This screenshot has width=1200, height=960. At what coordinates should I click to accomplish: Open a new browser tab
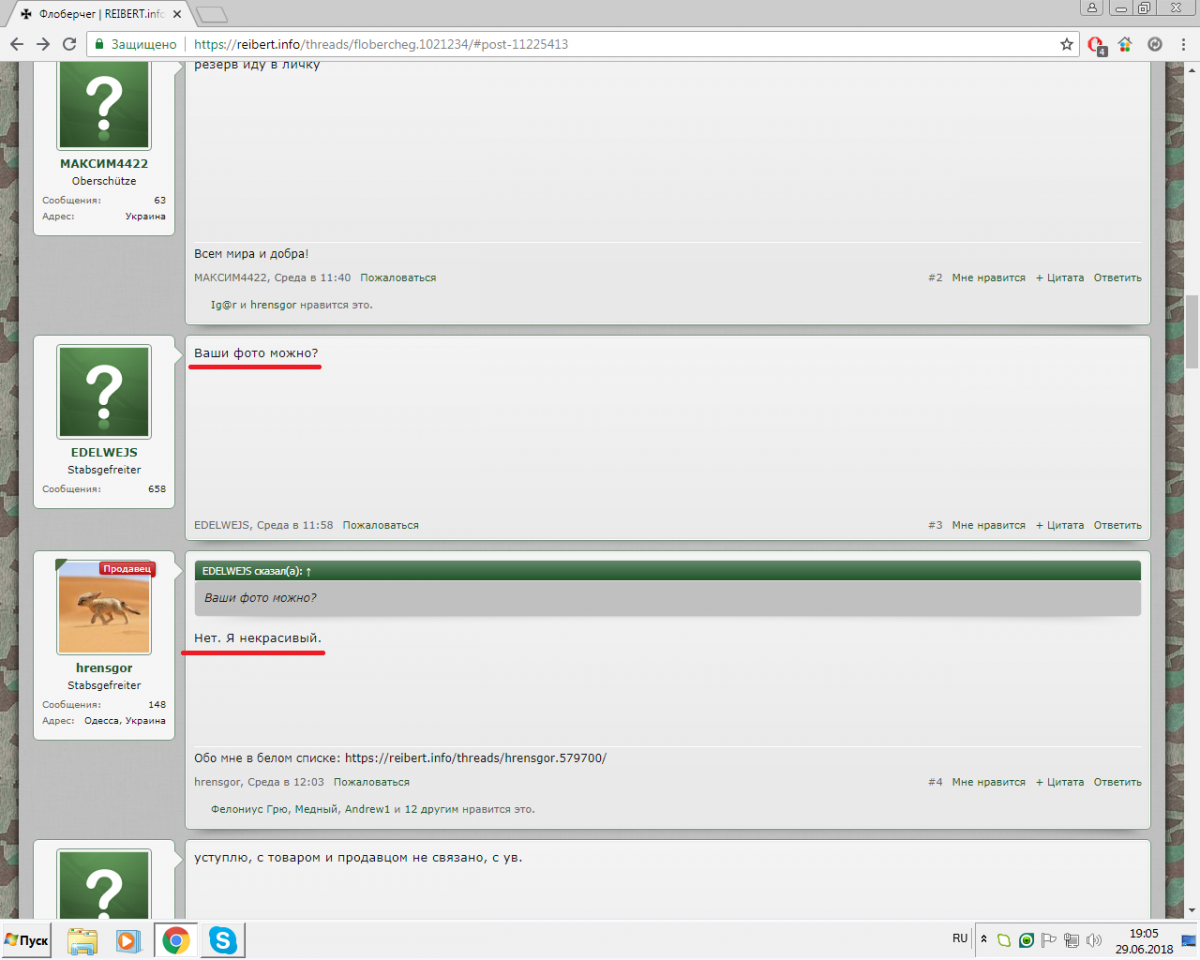click(211, 15)
